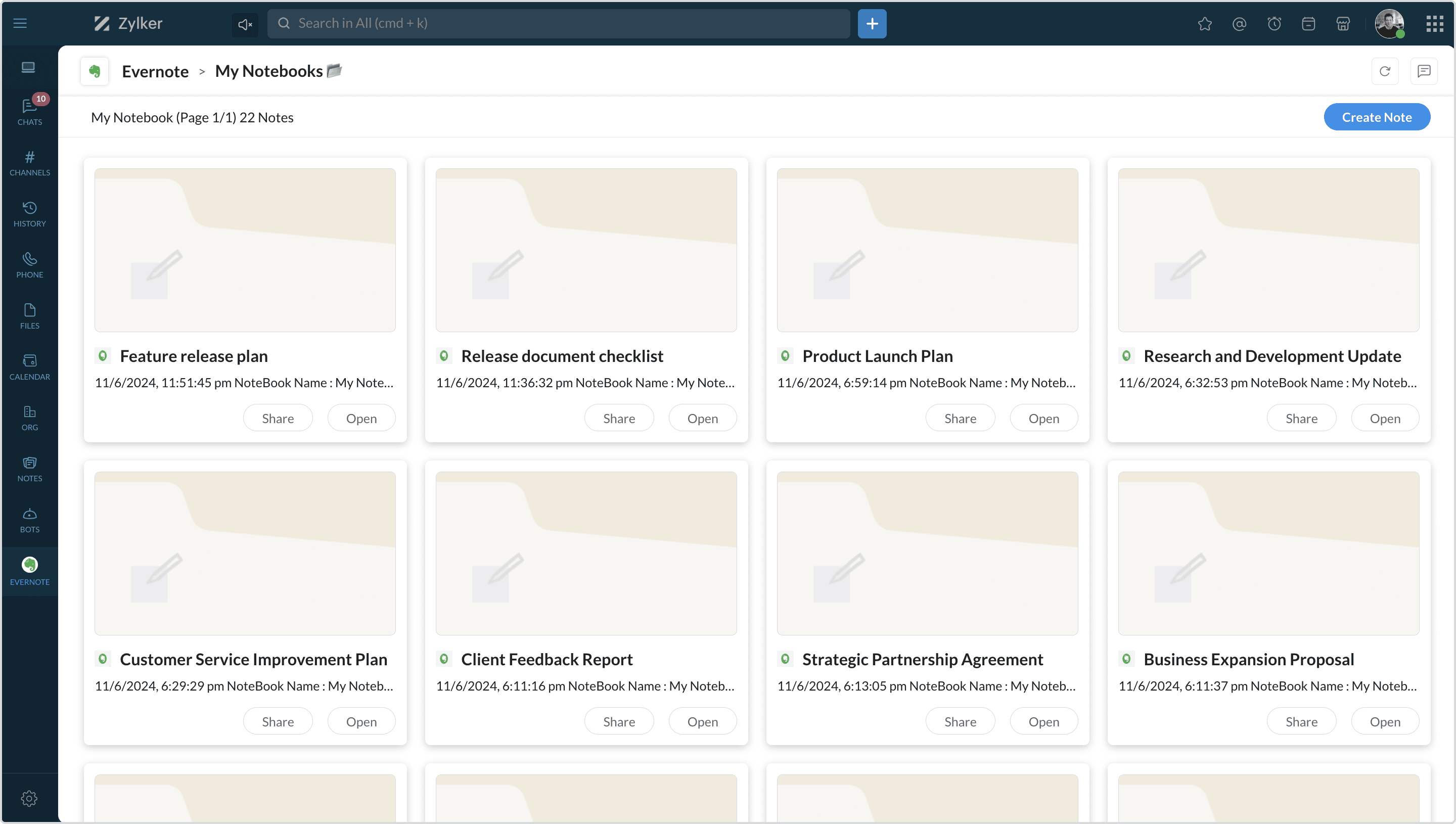Open the chat bubble icon near refresh

pyautogui.click(x=1423, y=71)
